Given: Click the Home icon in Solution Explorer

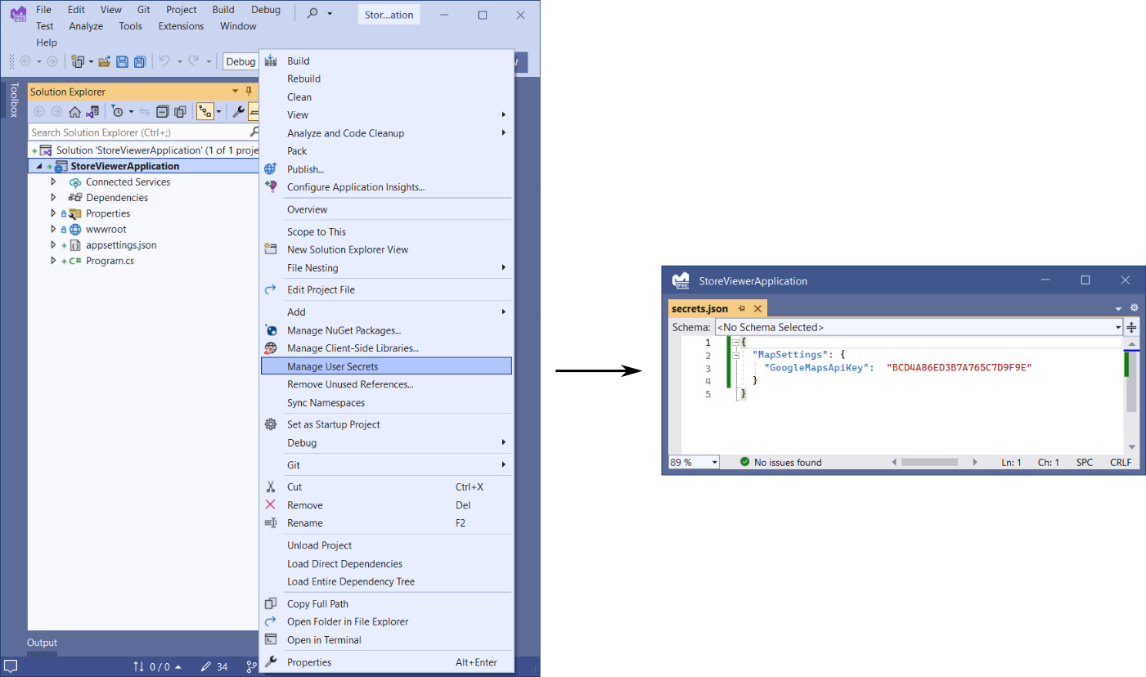Looking at the screenshot, I should (x=75, y=112).
